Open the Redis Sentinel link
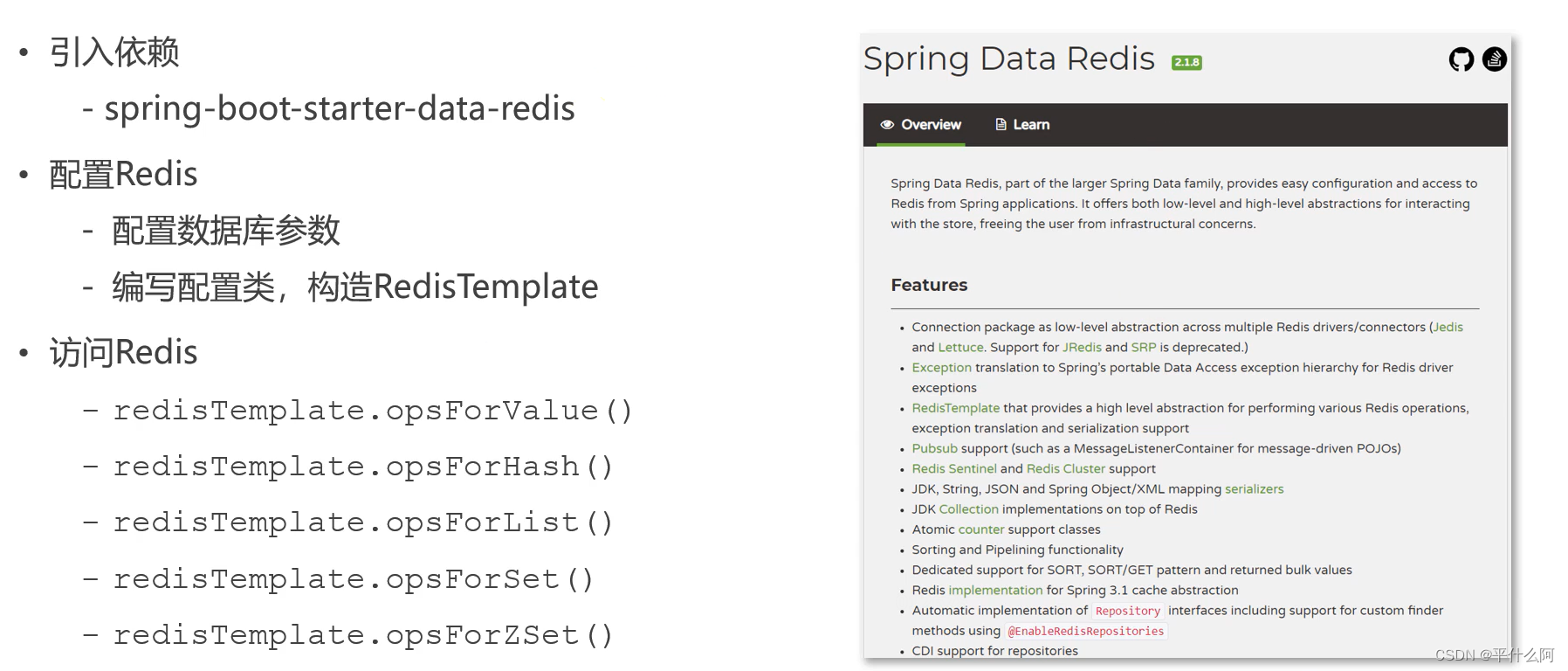The width and height of the screenshot is (1568, 671). (x=954, y=468)
